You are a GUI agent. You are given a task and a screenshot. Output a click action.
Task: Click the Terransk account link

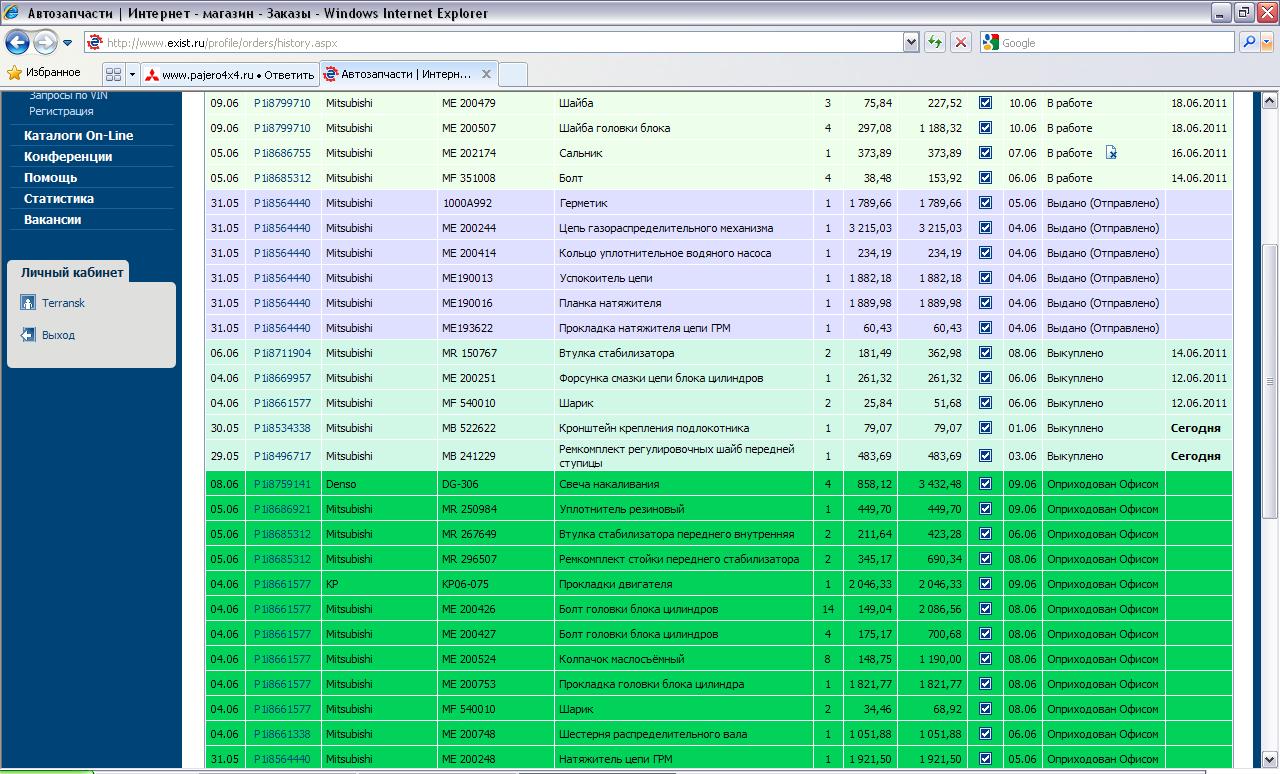click(x=63, y=303)
